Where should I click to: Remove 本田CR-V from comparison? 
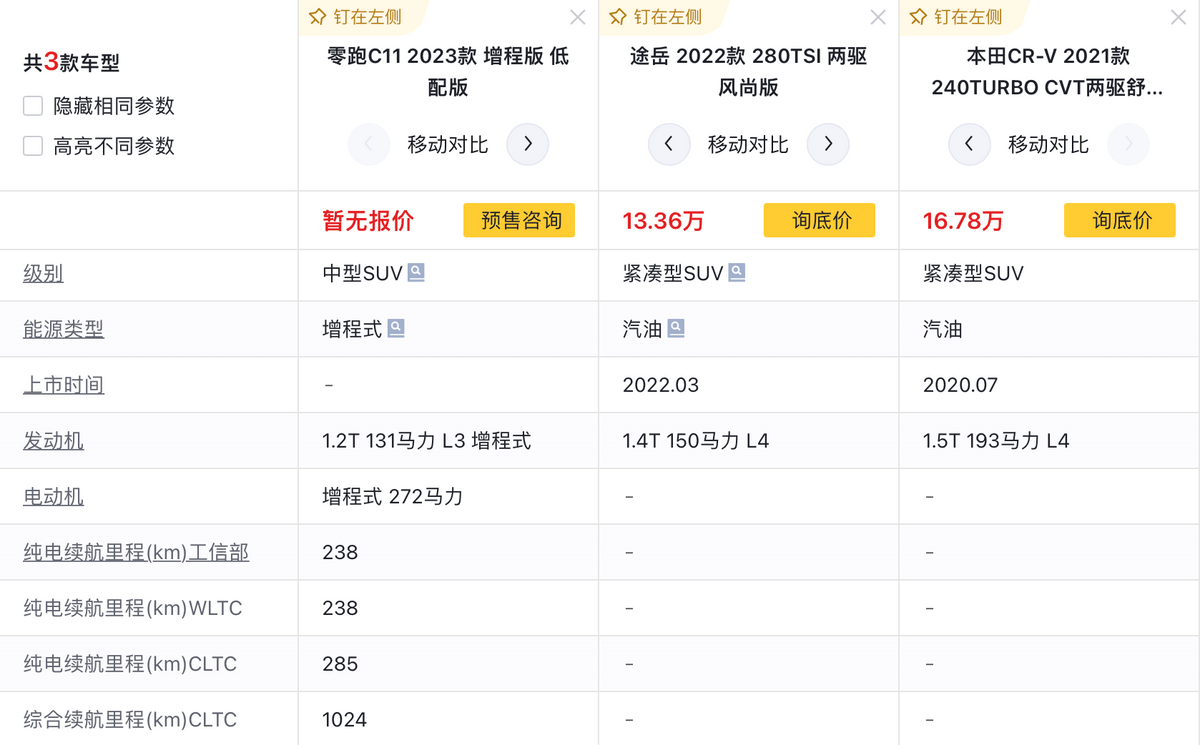(x=1179, y=17)
